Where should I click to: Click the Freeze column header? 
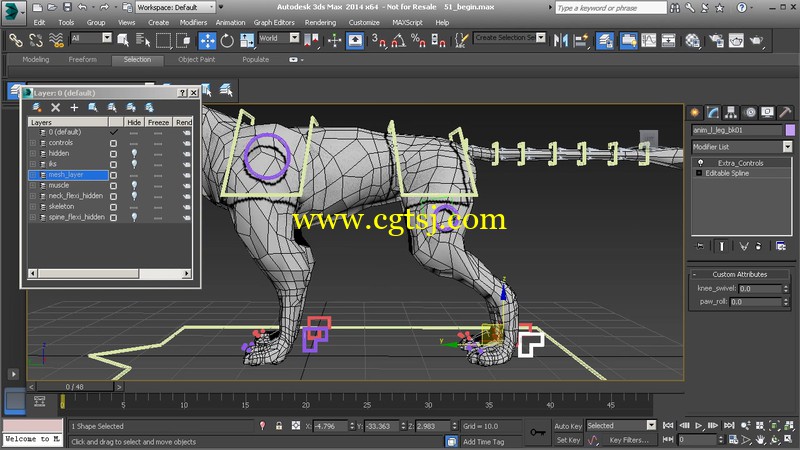[158, 122]
